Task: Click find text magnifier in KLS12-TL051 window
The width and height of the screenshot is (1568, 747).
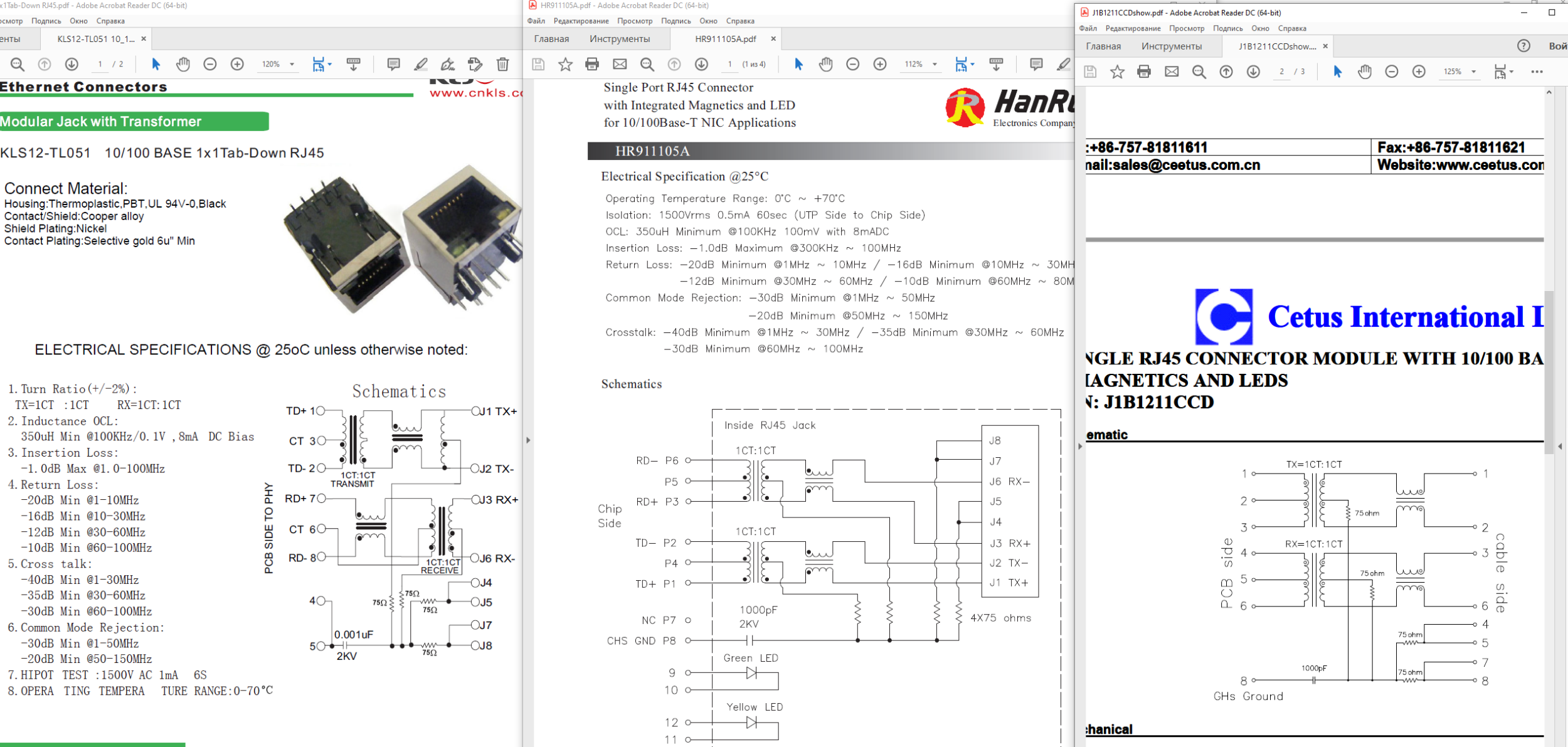Action: pos(18,64)
